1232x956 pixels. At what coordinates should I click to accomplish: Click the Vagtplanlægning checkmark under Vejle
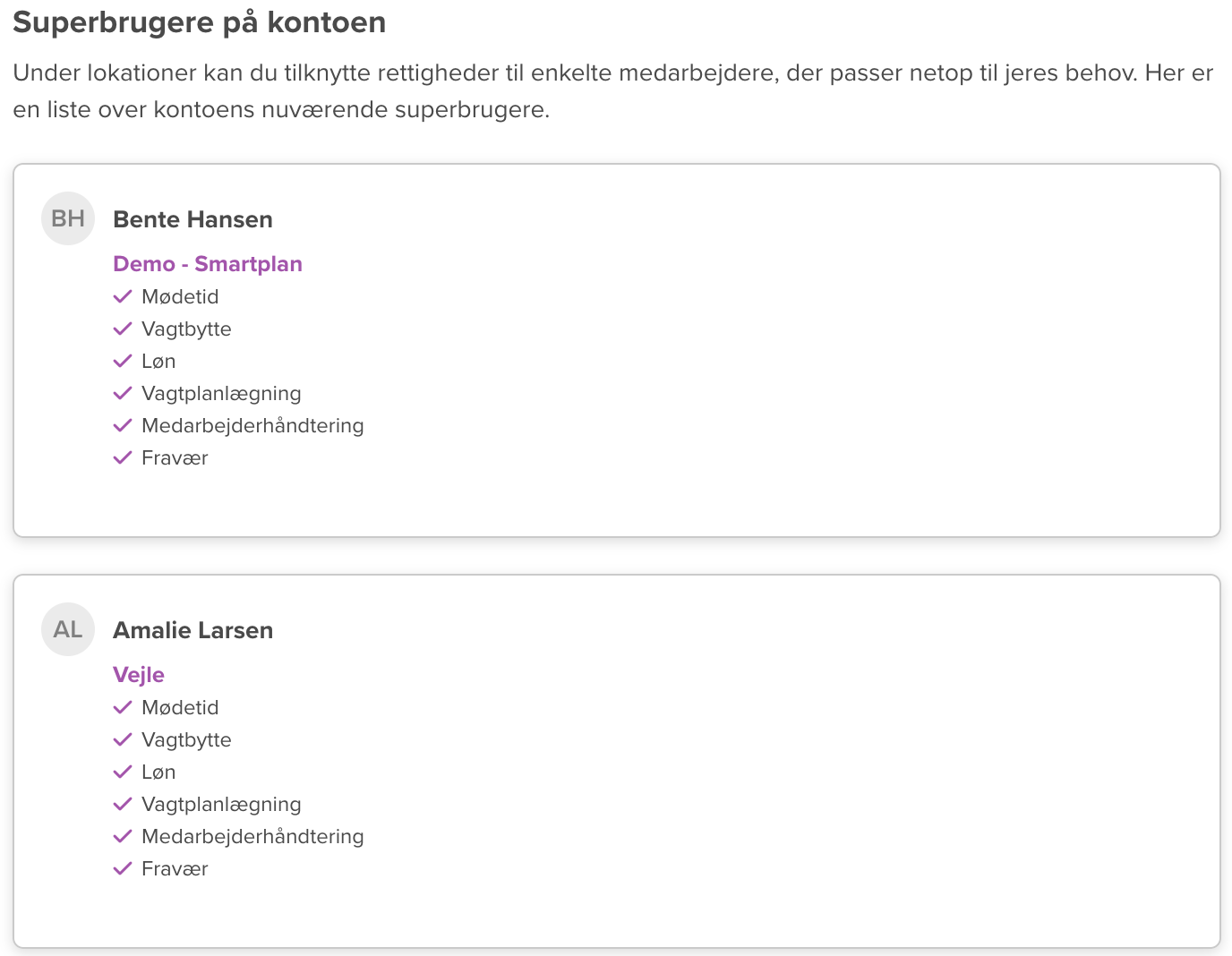pos(123,804)
